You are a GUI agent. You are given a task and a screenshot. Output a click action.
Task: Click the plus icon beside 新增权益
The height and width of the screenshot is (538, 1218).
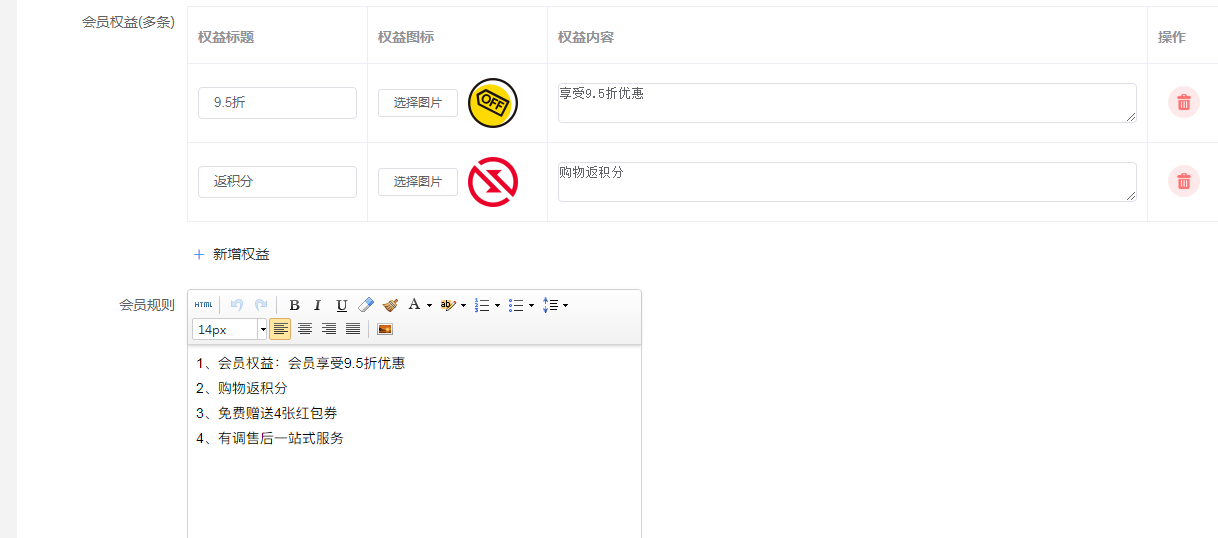pos(199,254)
